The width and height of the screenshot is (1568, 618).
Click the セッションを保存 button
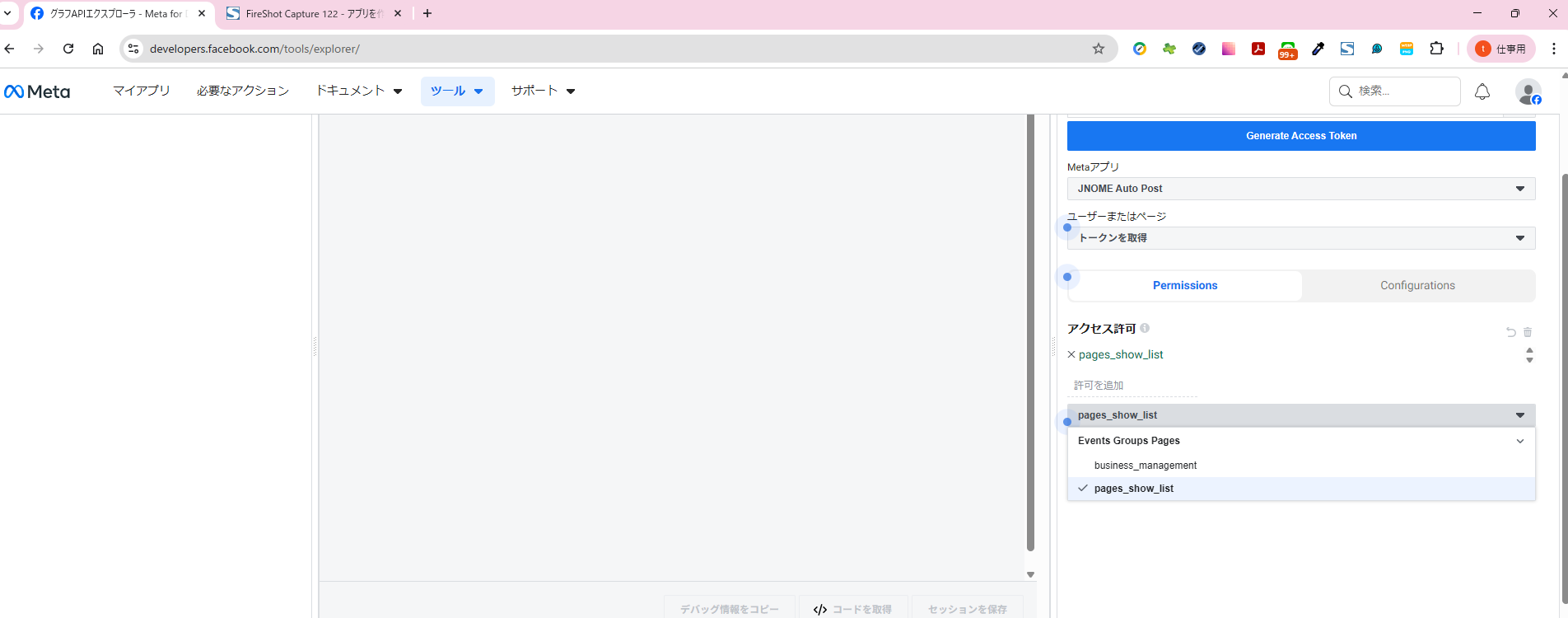click(967, 609)
